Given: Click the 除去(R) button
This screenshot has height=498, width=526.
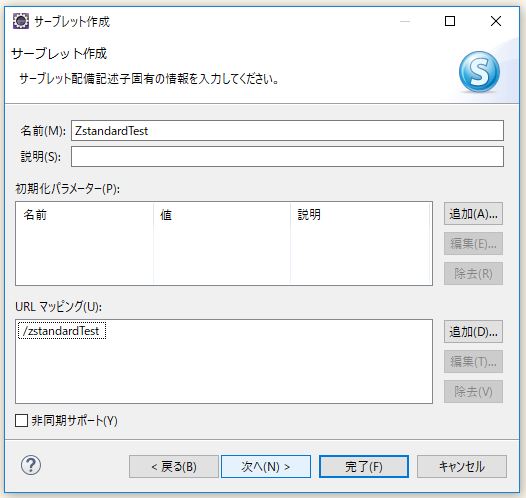Looking at the screenshot, I should [473, 273].
